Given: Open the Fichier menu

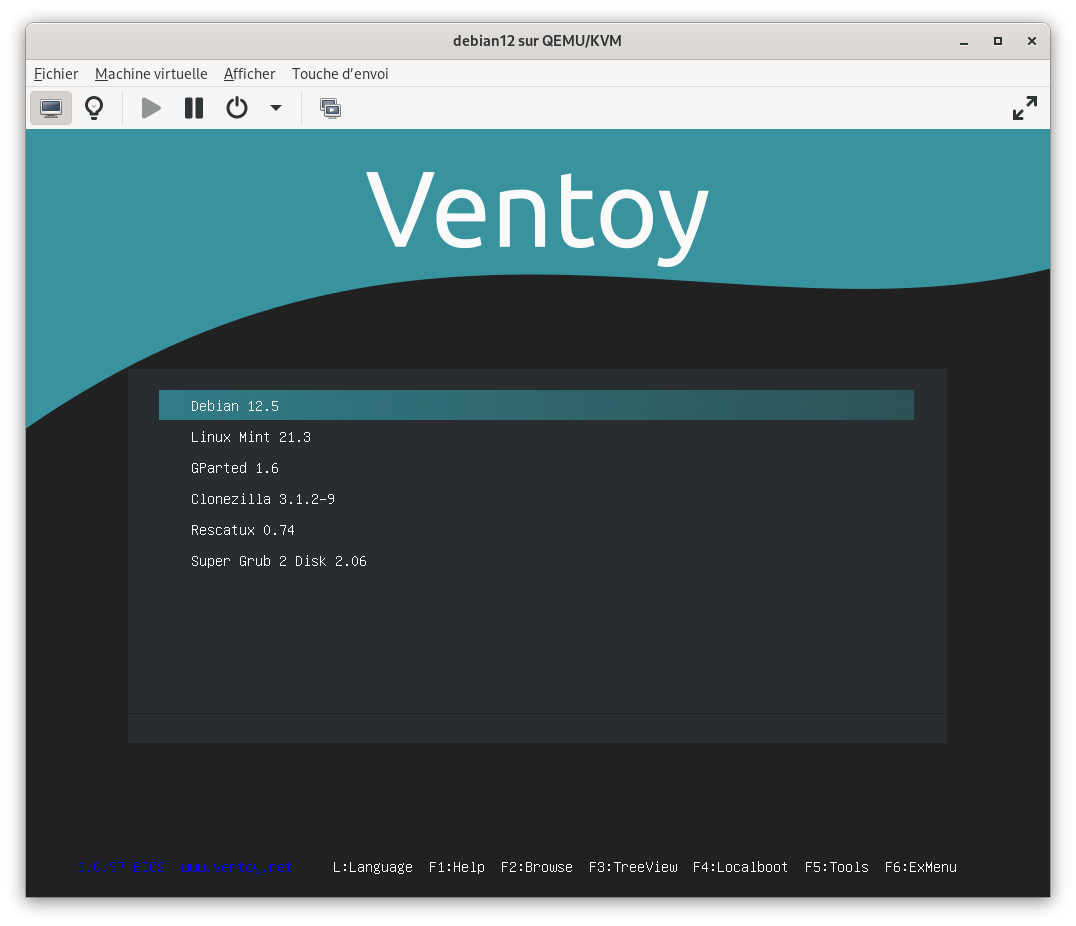Looking at the screenshot, I should [56, 74].
